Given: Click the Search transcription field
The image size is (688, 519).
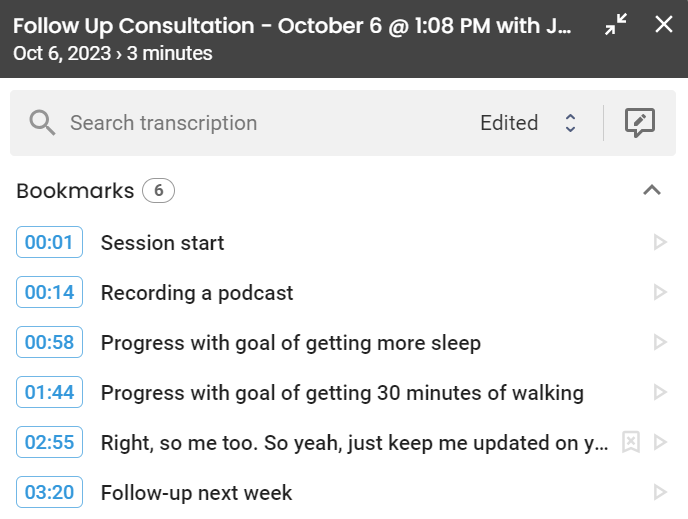Looking at the screenshot, I should (263, 123).
